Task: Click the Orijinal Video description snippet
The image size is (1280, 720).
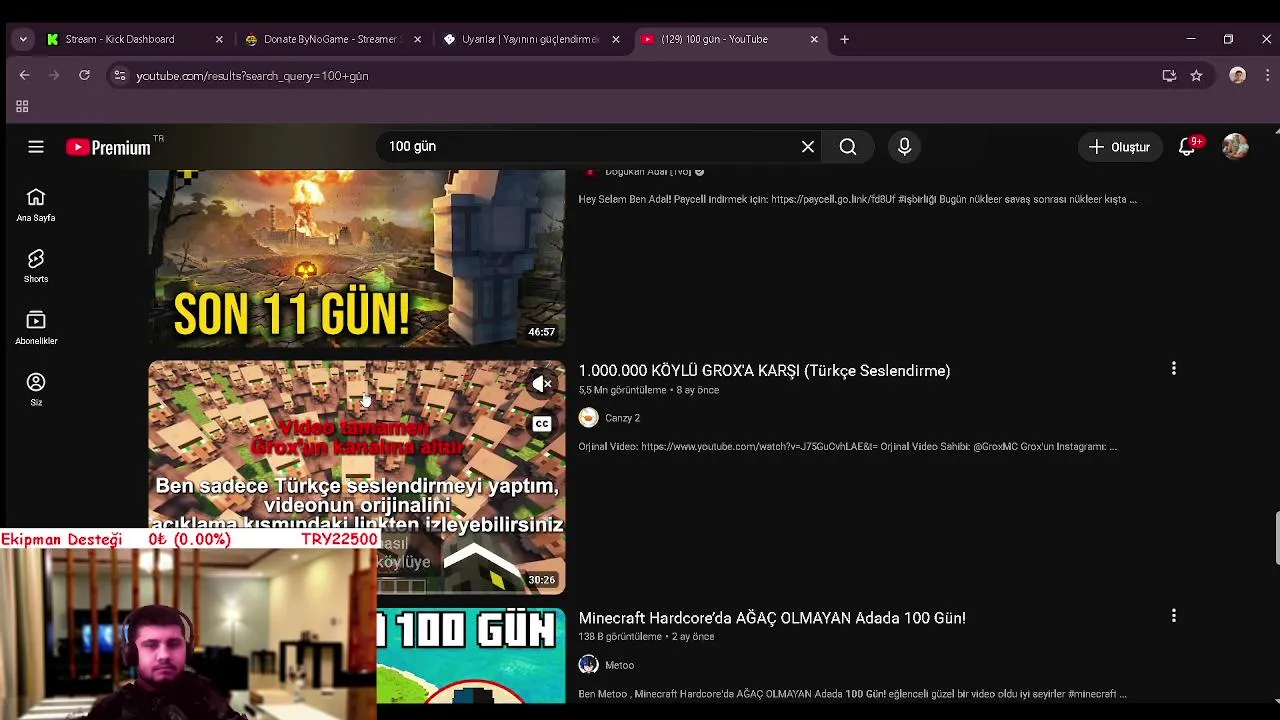Action: pyautogui.click(x=847, y=447)
